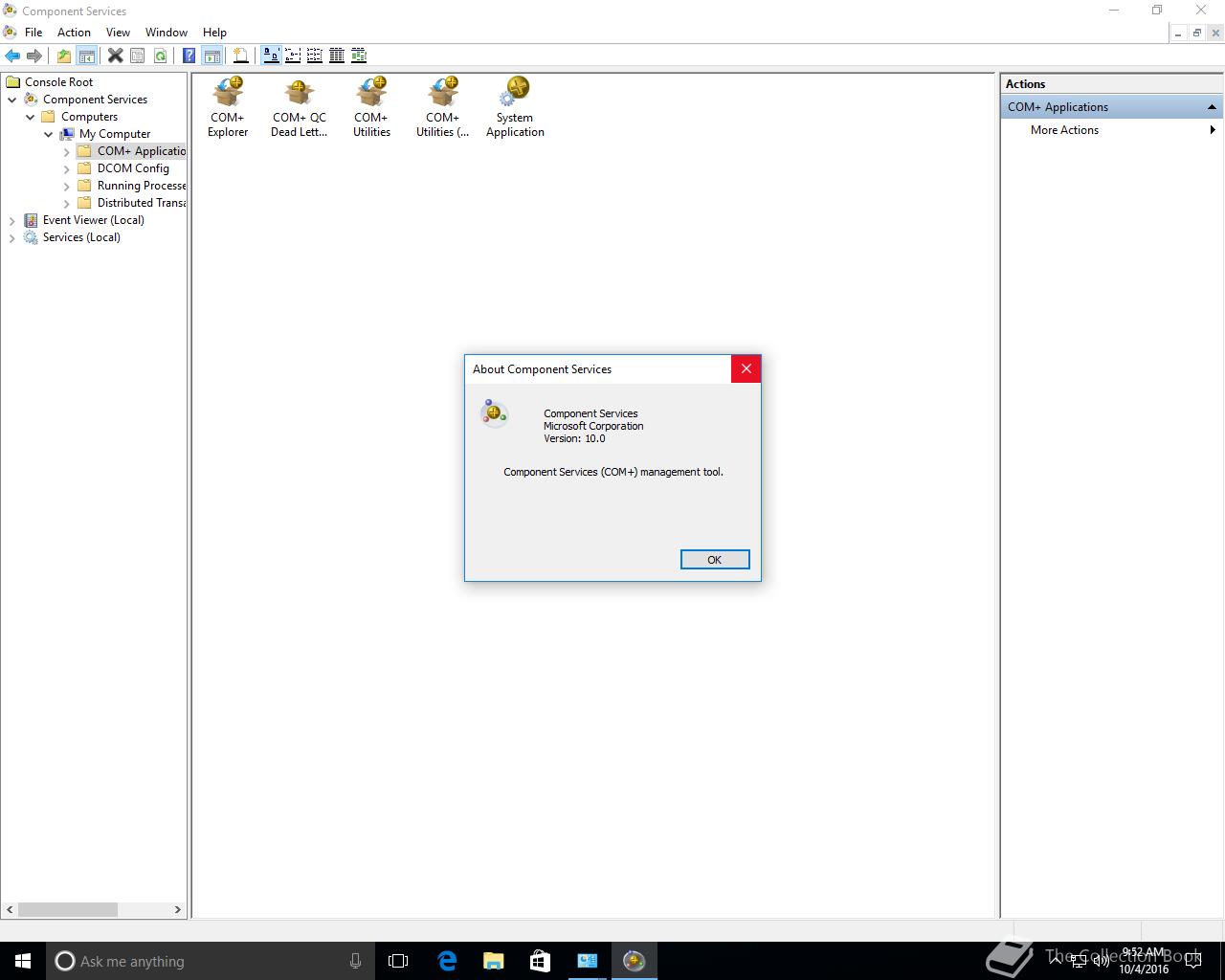Viewport: 1225px width, 980px height.
Task: Click the new application icon with star
Action: pyautogui.click(x=241, y=56)
